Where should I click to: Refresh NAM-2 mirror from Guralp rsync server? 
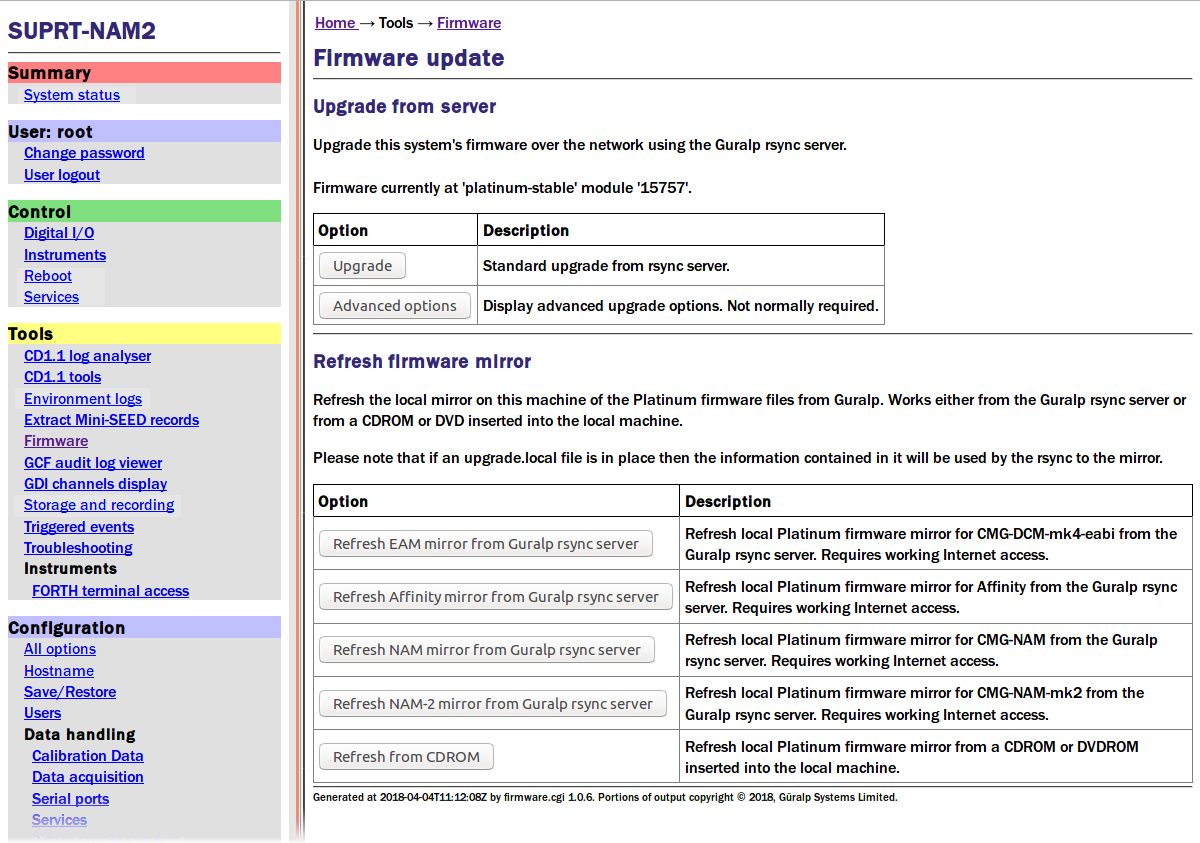point(493,704)
